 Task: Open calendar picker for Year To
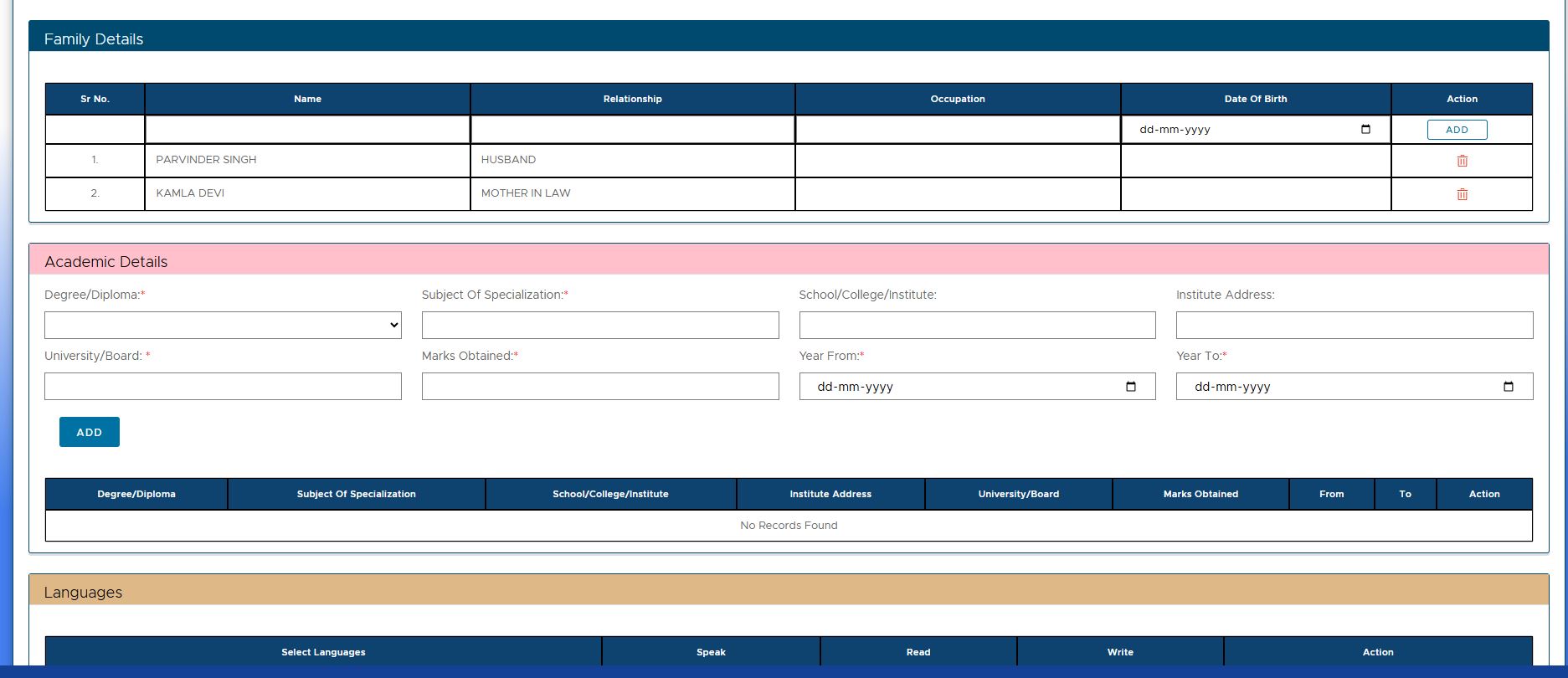pos(1508,387)
